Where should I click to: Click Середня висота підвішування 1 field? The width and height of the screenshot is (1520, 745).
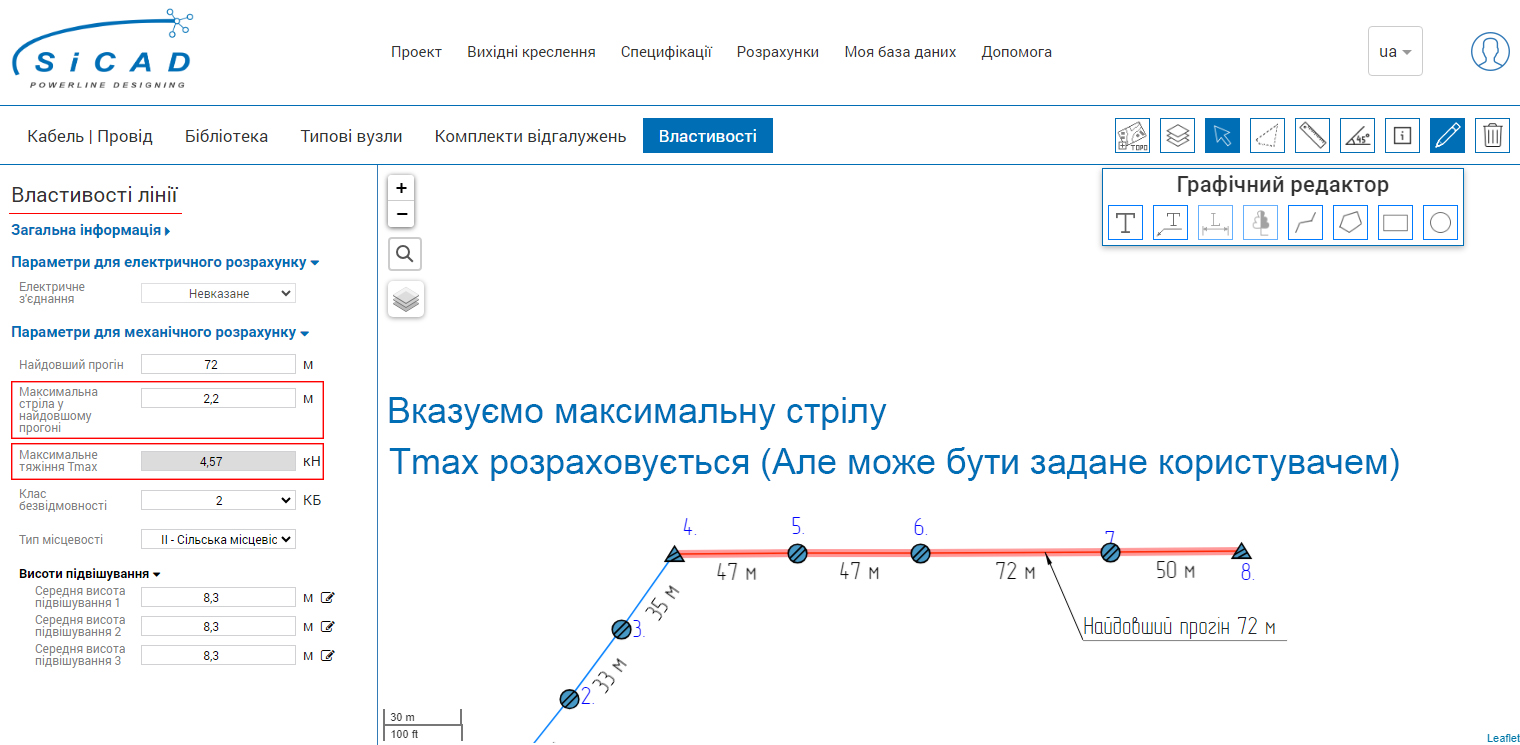coord(218,598)
